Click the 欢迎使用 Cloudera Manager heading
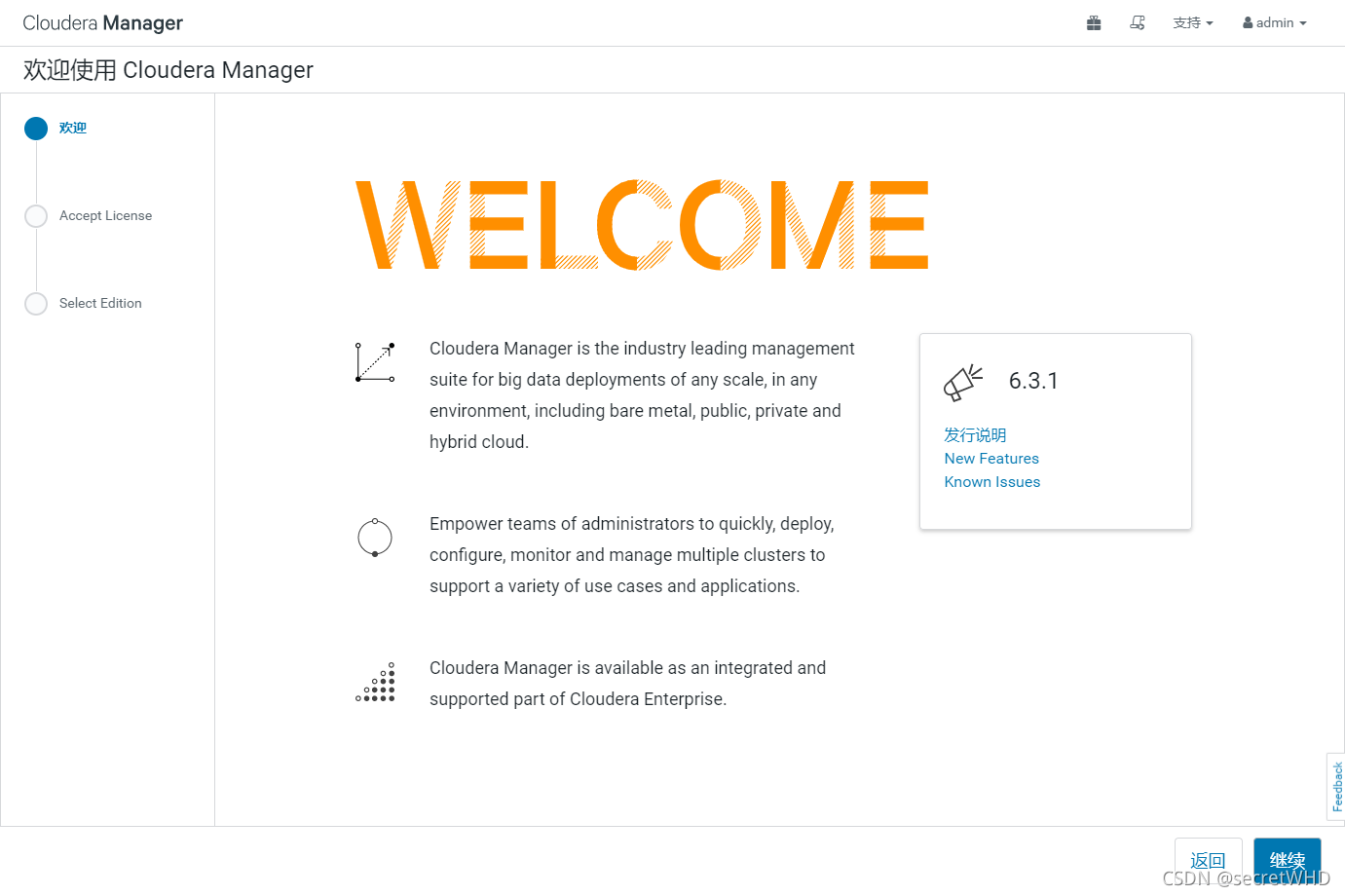This screenshot has height=896, width=1345. [x=168, y=70]
